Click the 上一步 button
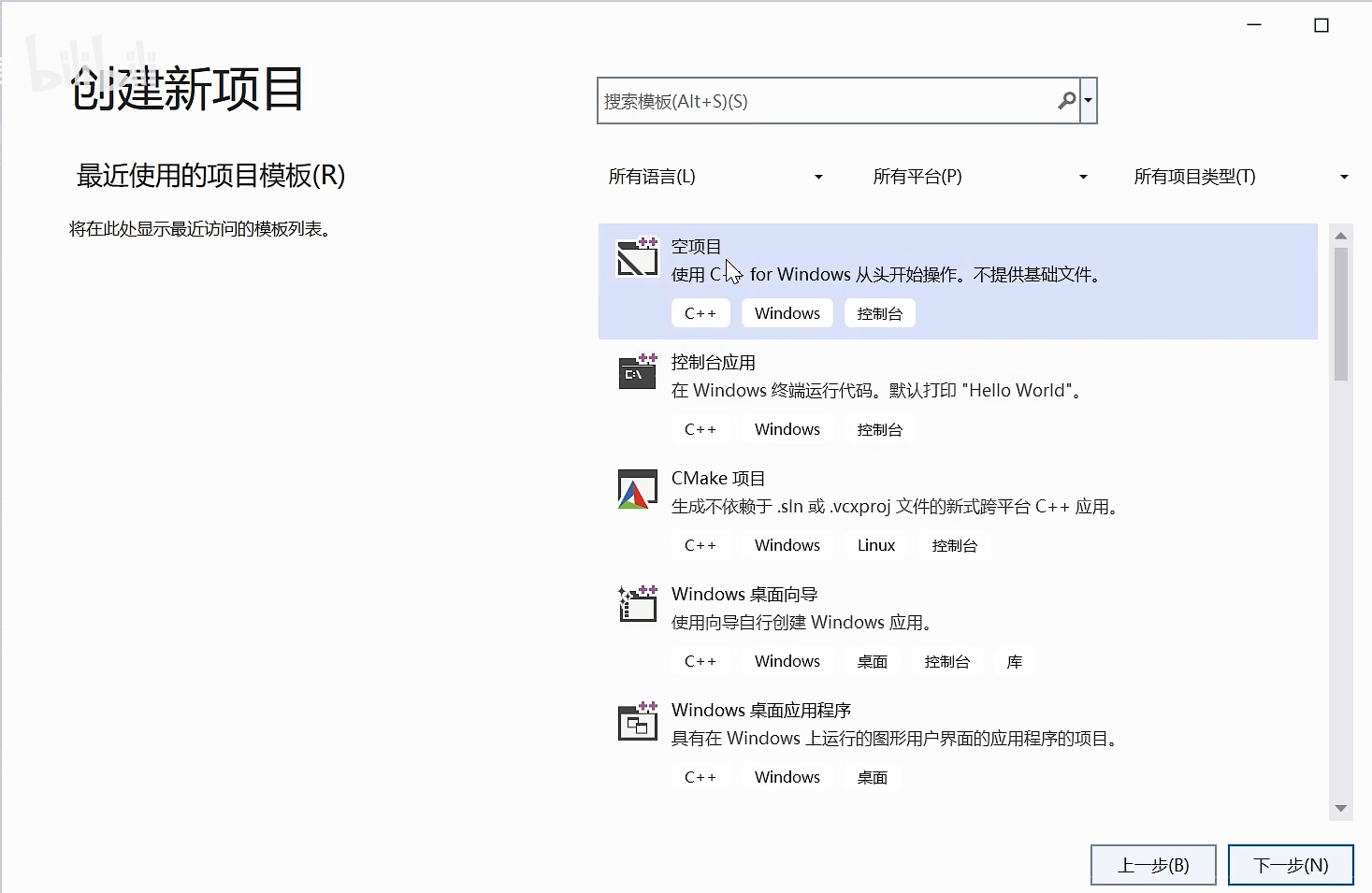The width and height of the screenshot is (1372, 893). point(1153,865)
